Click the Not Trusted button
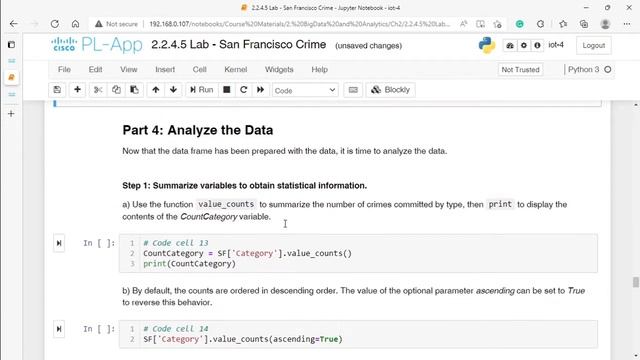 tap(520, 70)
